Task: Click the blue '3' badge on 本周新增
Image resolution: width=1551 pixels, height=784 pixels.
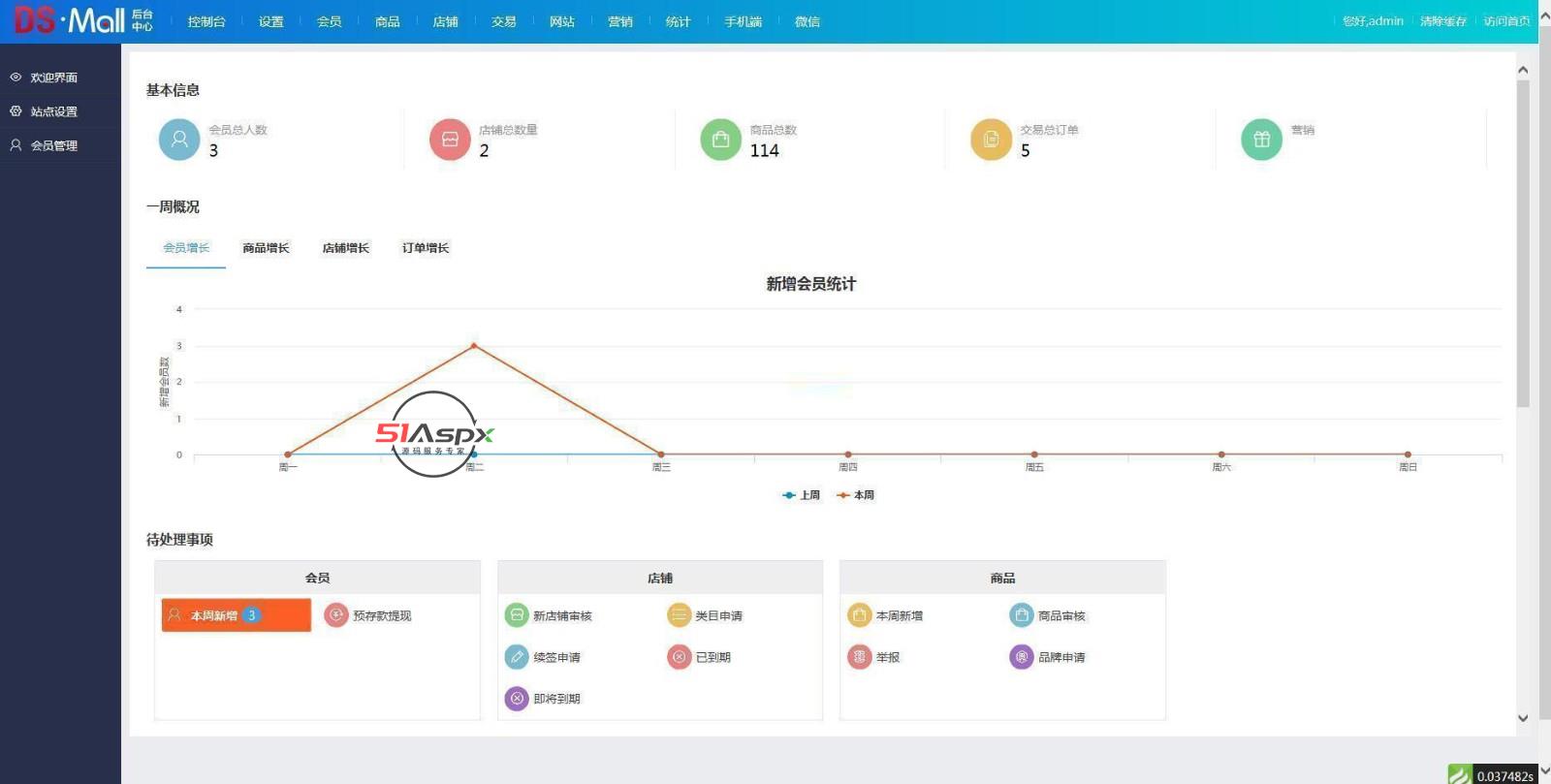Action: click(x=251, y=615)
